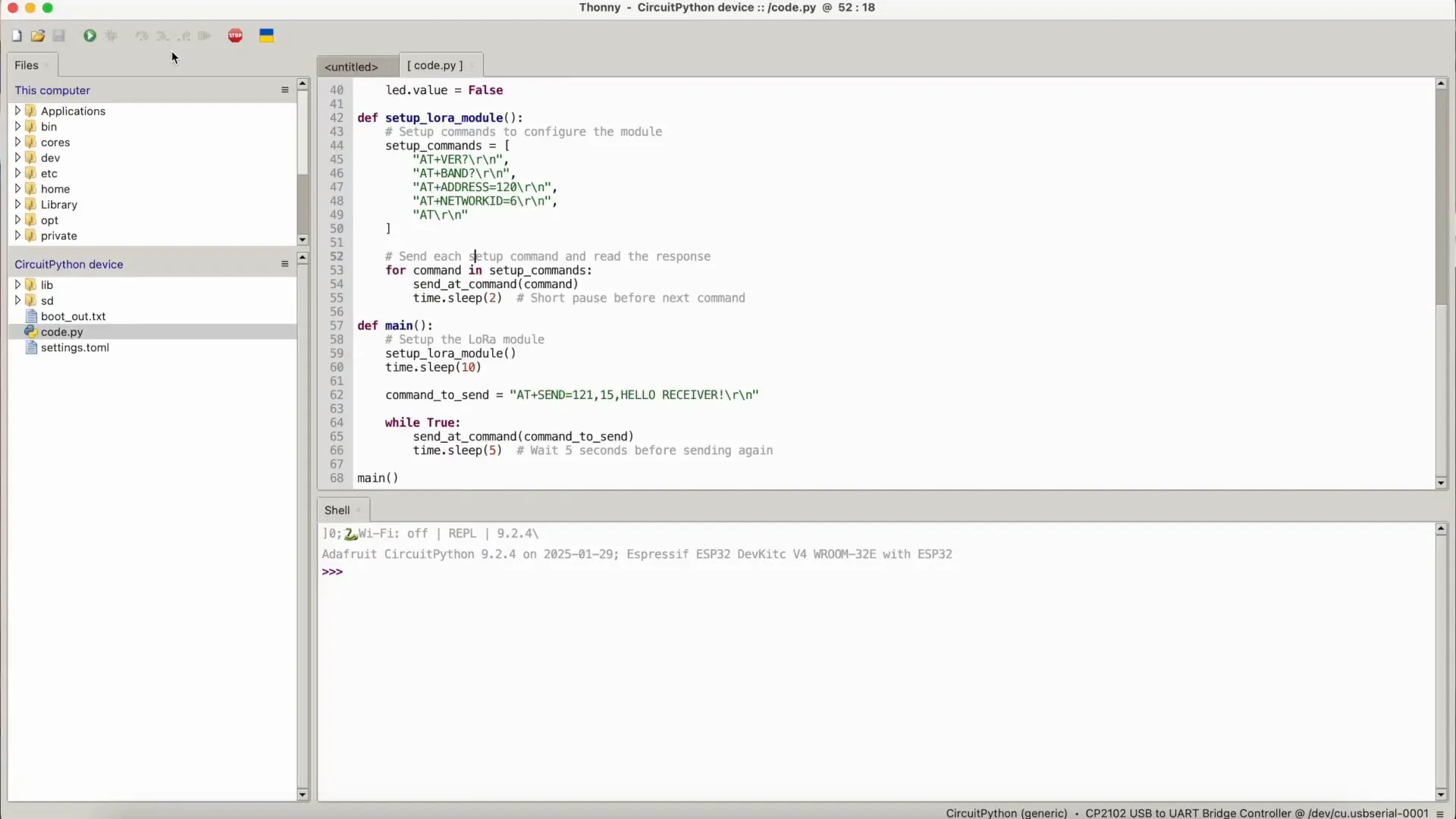Click scroll-up arrow of This computer list
This screenshot has width=1456, height=819.
click(x=303, y=84)
